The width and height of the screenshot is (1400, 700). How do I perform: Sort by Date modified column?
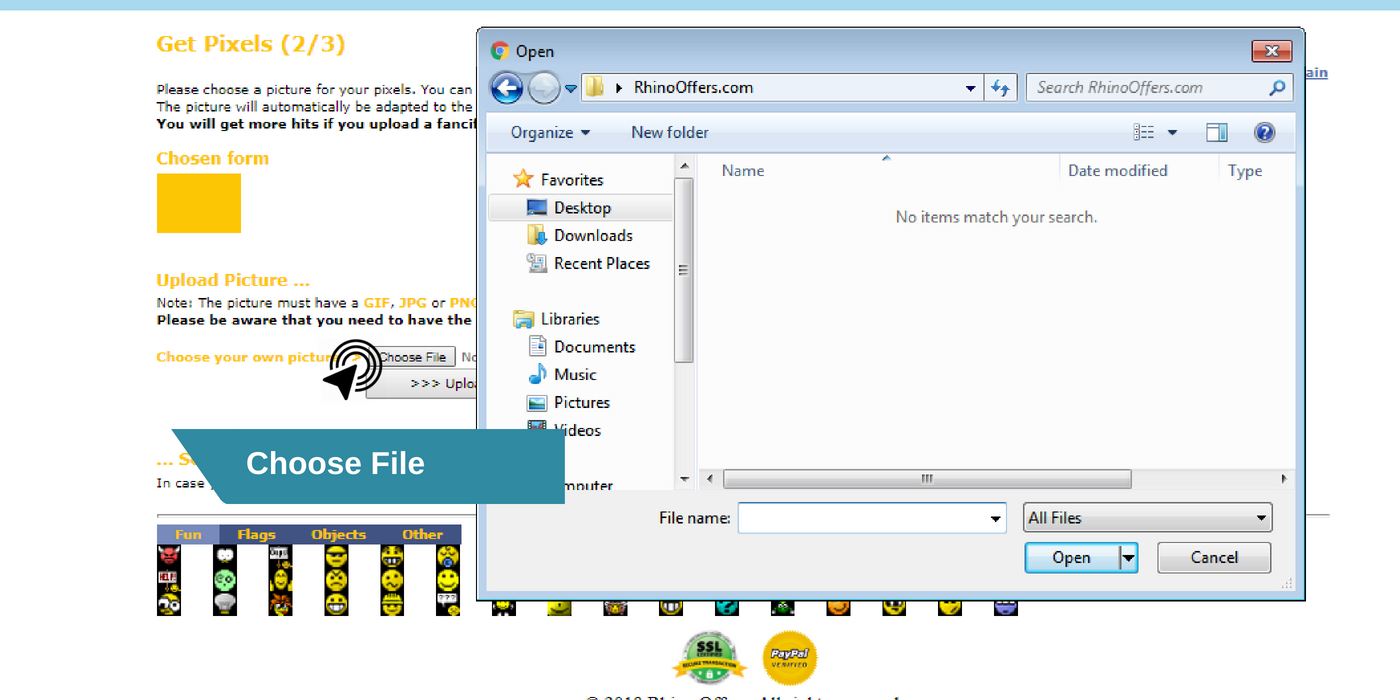[x=1117, y=171]
